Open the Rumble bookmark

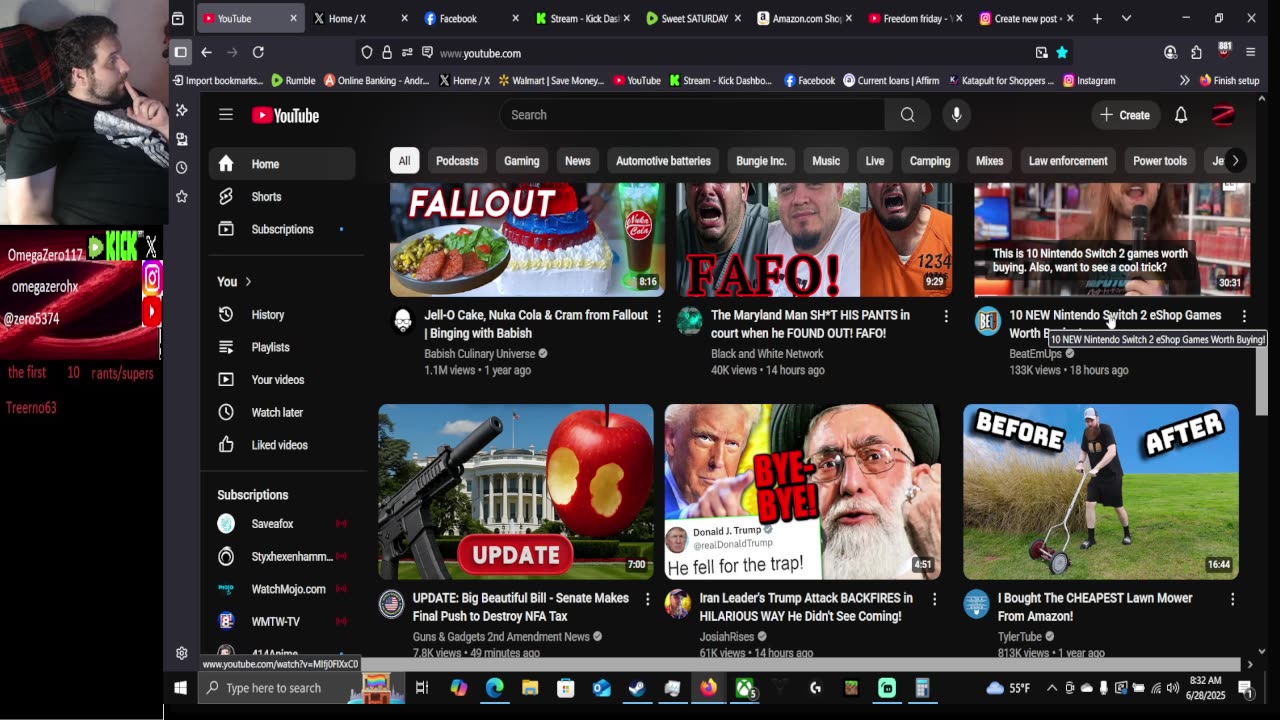coord(292,80)
